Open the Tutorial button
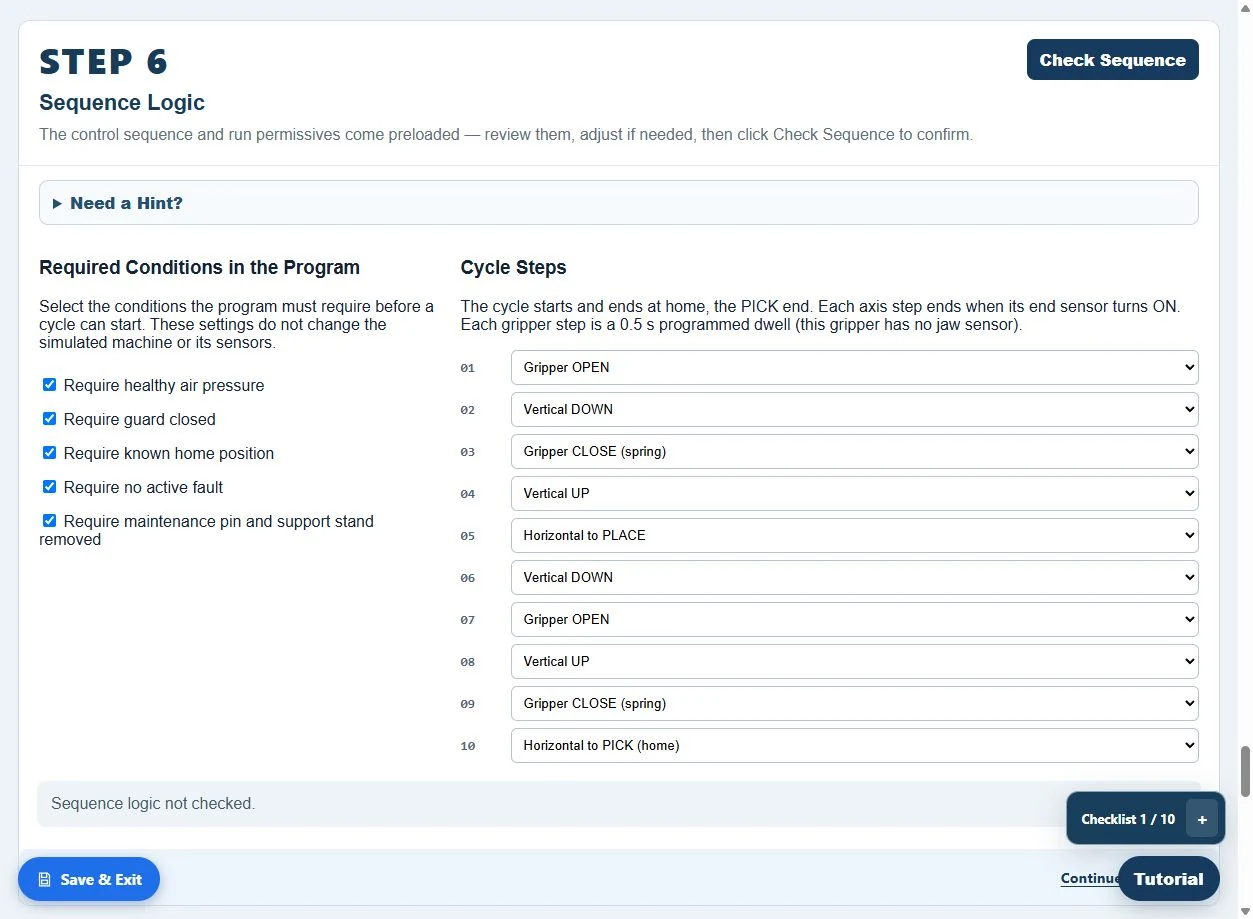The image size is (1253, 919). coord(1168,880)
